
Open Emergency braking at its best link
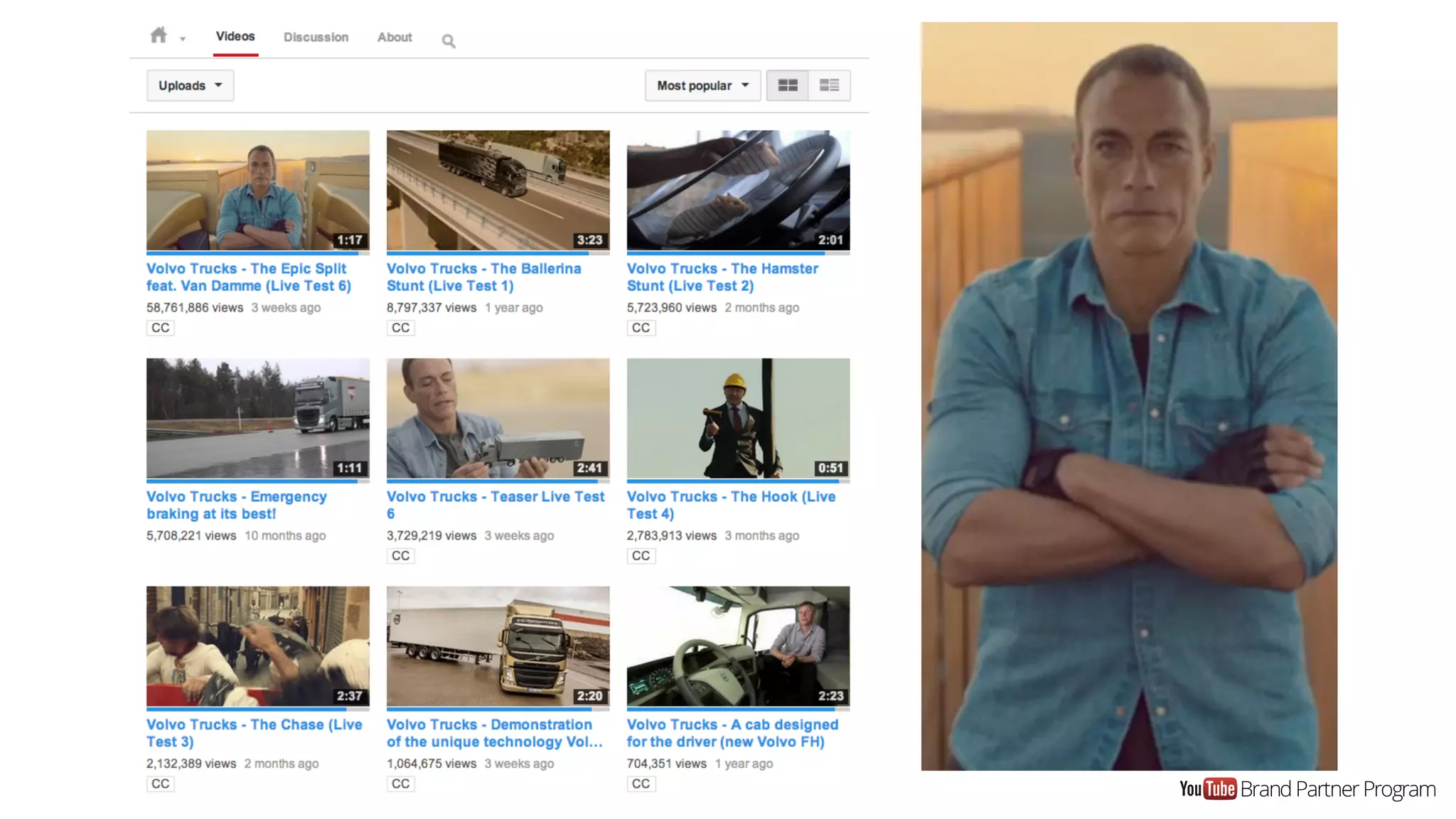pyautogui.click(x=236, y=505)
